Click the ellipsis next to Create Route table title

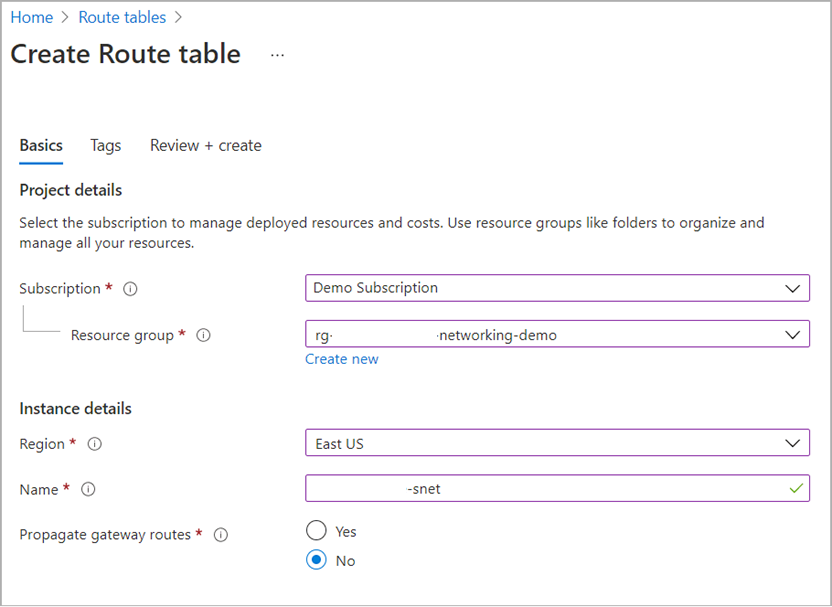tap(277, 55)
